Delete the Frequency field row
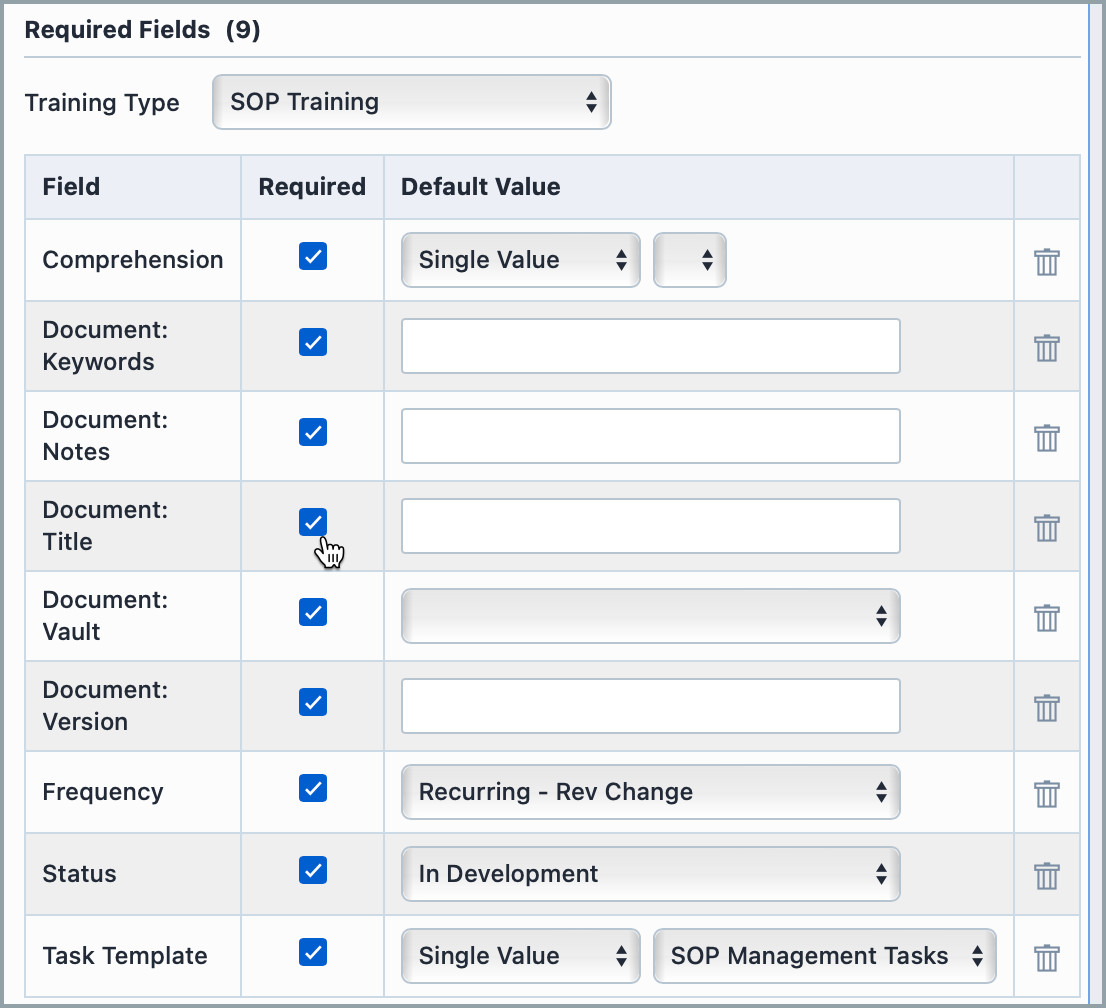 [1046, 793]
